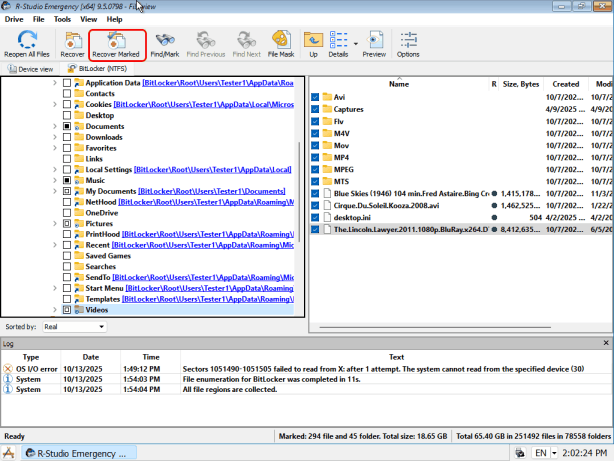Viewport: 614px width, 461px height.
Task: Expand the Favorites tree node
Action: point(55,148)
